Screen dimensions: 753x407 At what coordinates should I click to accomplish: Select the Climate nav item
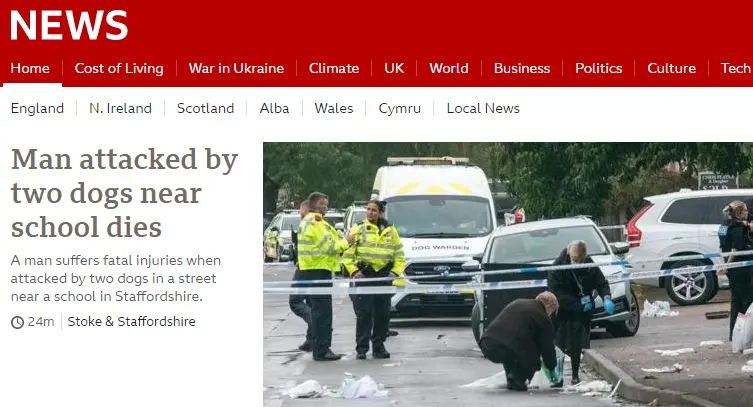334,68
